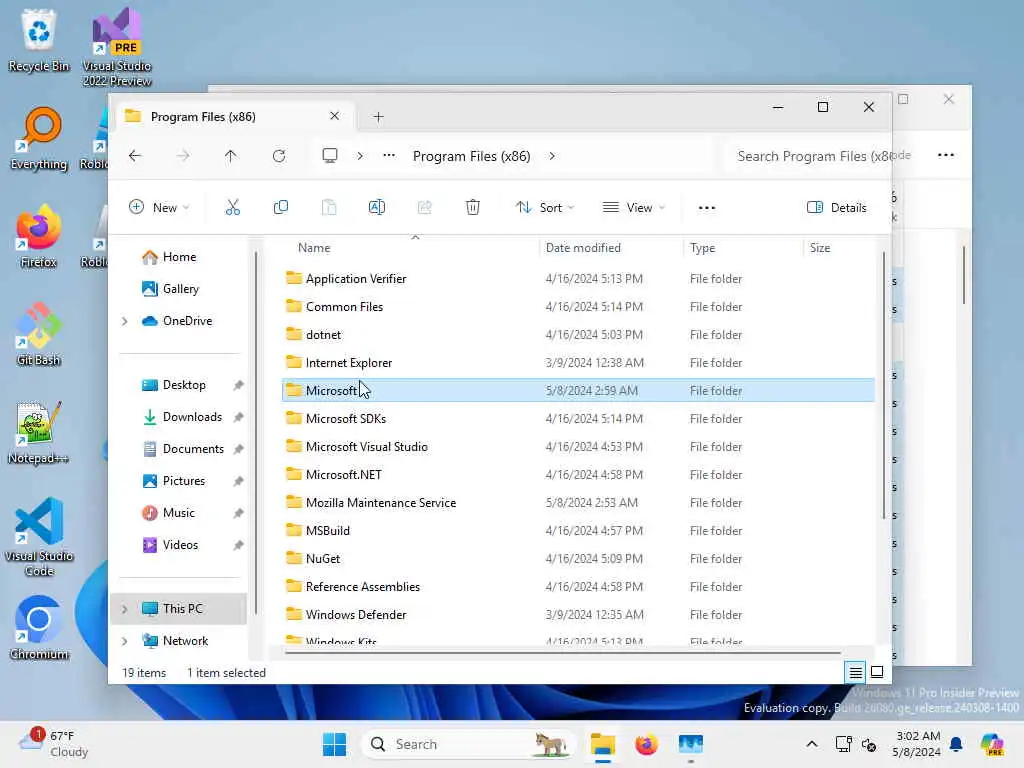Open Firefox desktop shortcut

[x=39, y=236]
